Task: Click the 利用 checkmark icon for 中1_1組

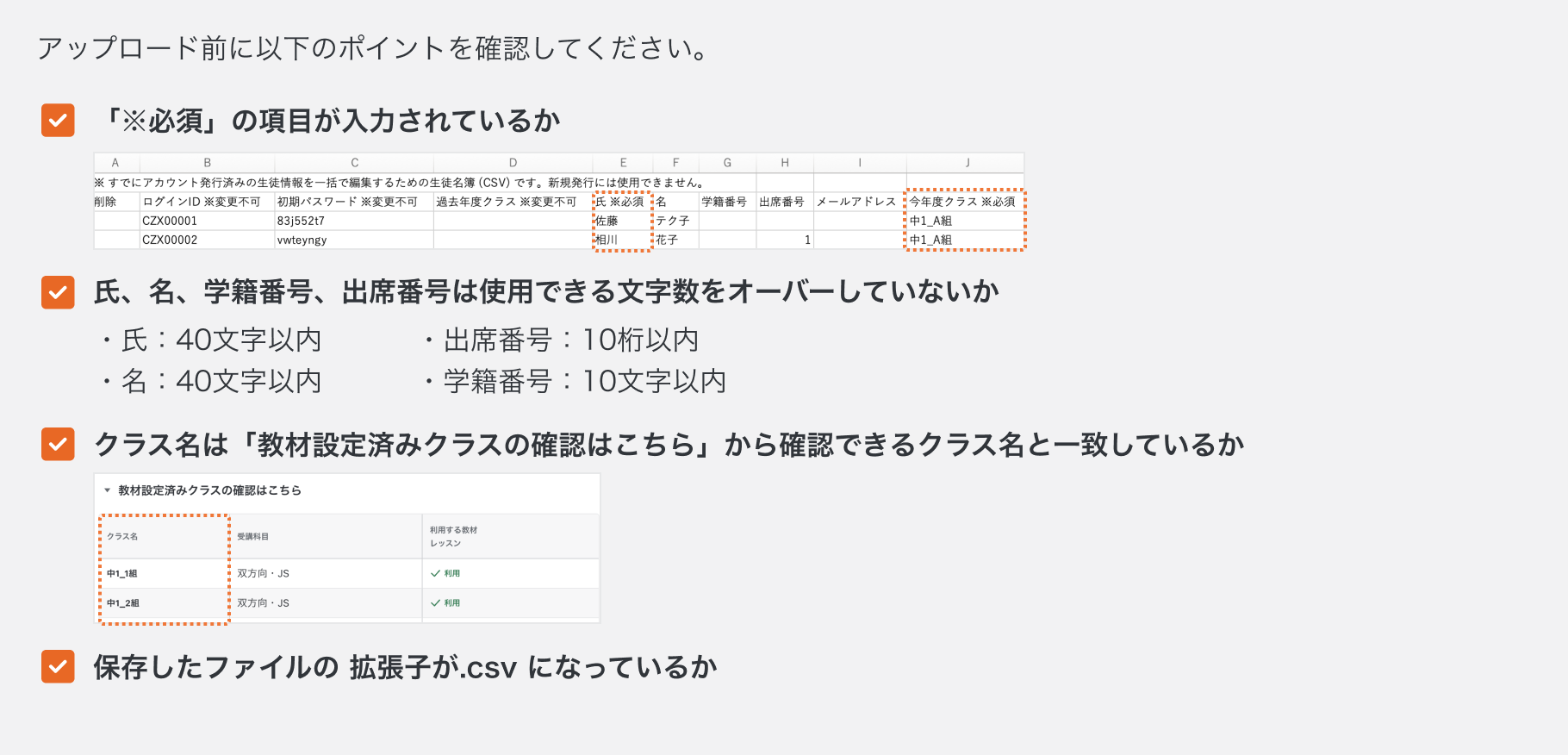Action: [435, 573]
